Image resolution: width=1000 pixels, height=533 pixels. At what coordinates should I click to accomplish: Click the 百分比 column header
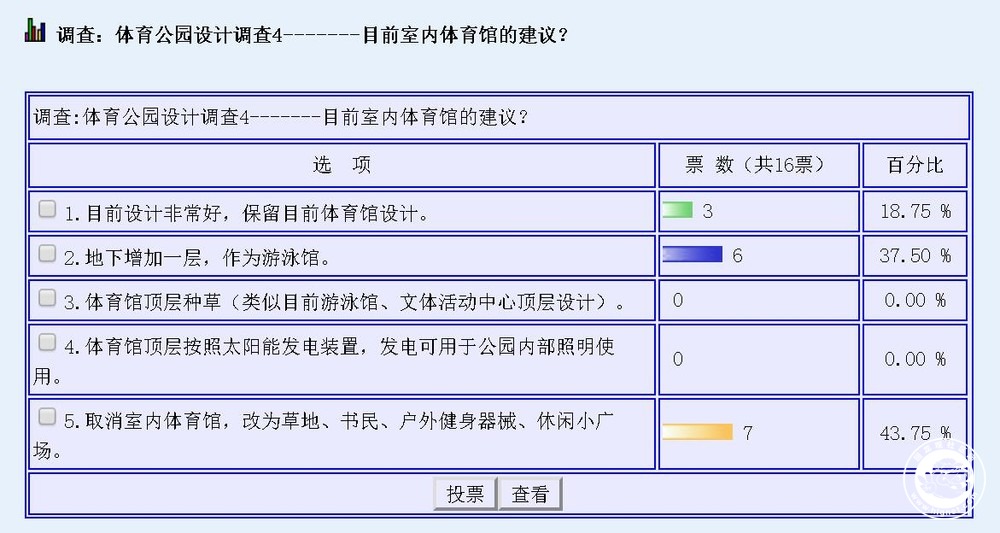point(915,165)
